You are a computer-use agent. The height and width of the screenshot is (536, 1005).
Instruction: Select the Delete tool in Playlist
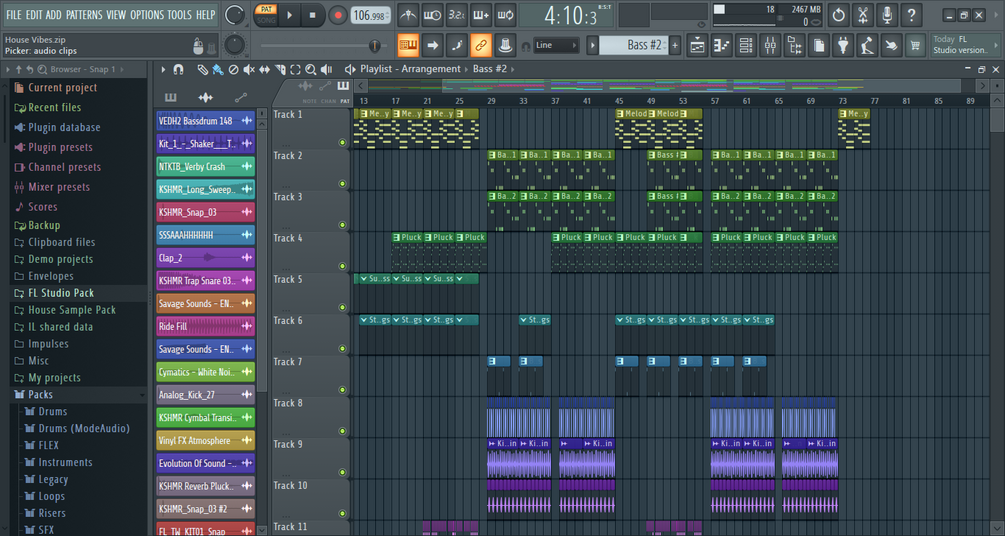click(234, 69)
